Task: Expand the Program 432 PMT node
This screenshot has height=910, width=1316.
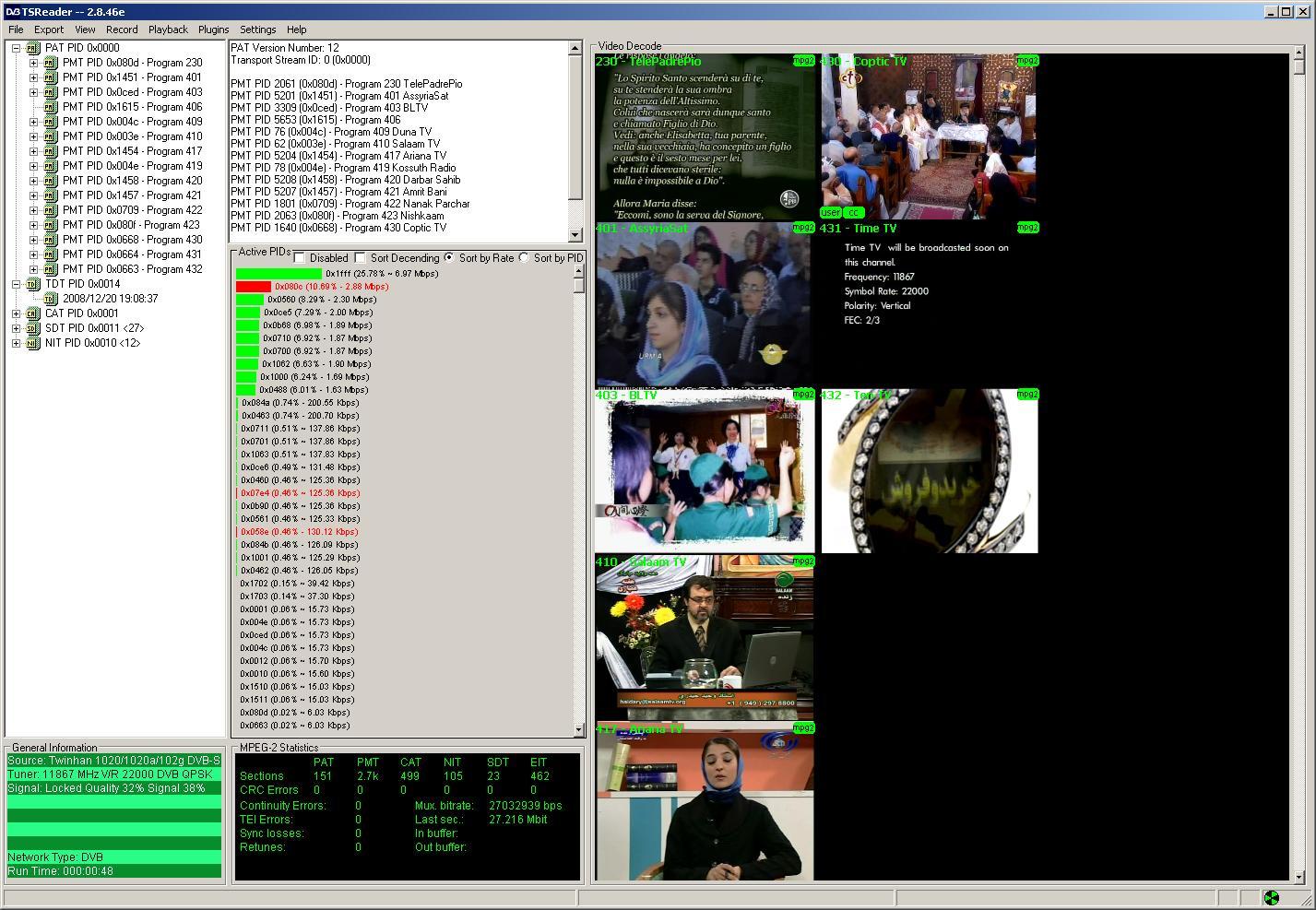Action: pos(33,269)
